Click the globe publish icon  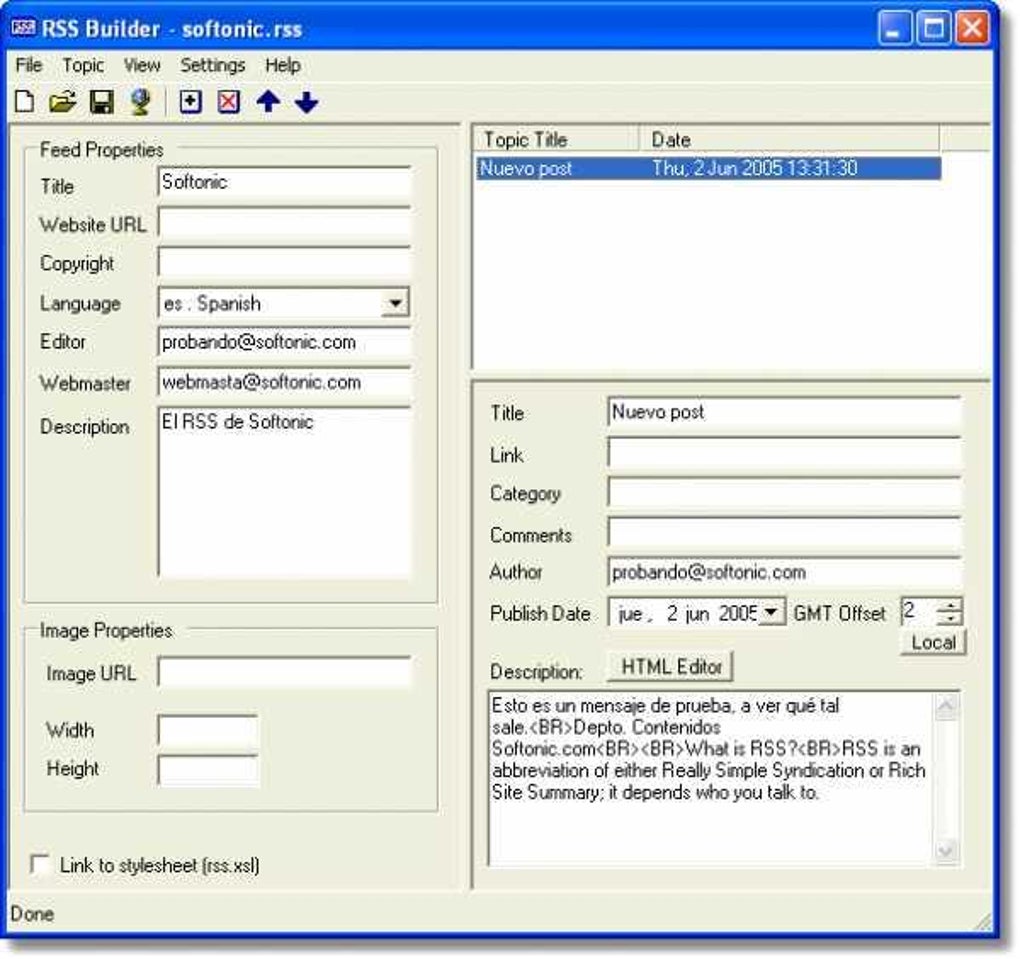[x=140, y=101]
